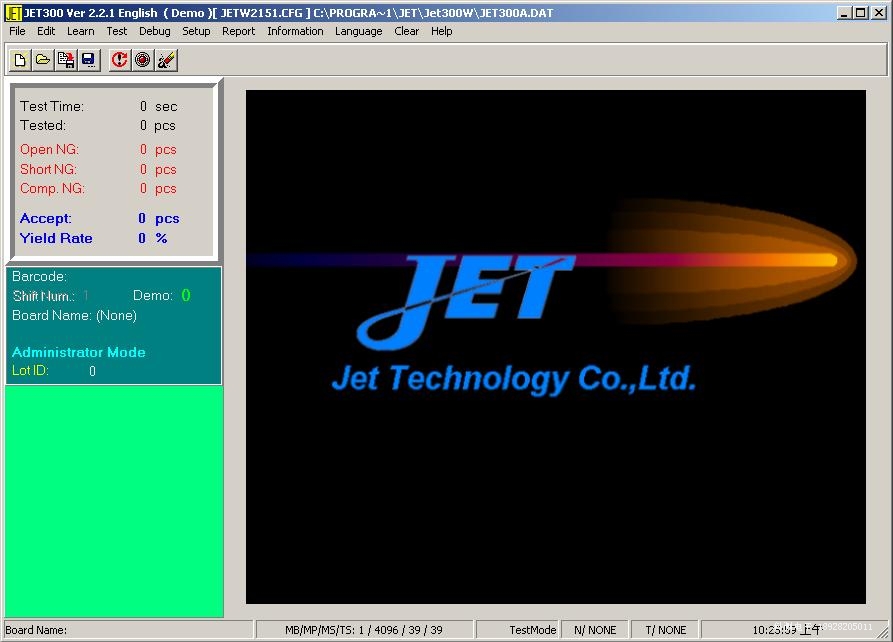This screenshot has width=893, height=642.
Task: Click the eraser toolbar icon
Action: pos(166,60)
